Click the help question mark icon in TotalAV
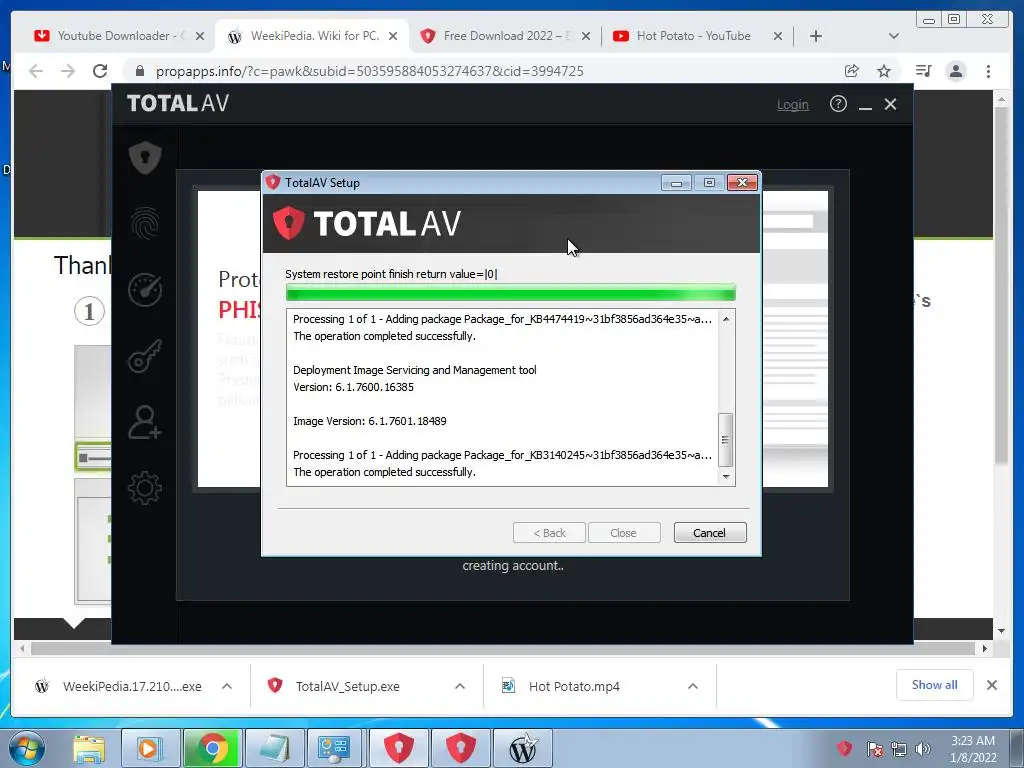The height and width of the screenshot is (768, 1024). 838,104
